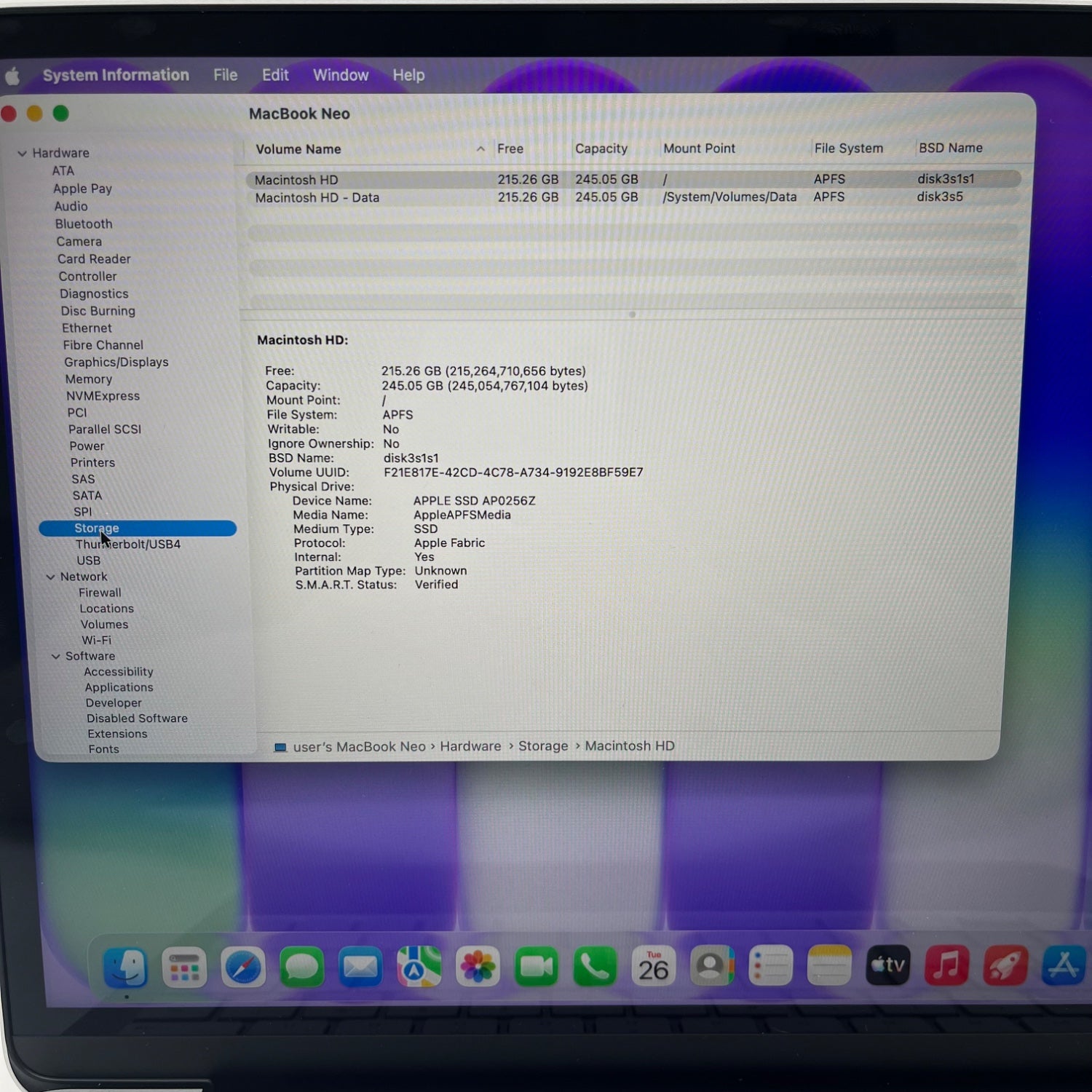Click Hardware in the bottom path bar
This screenshot has width=1092, height=1092.
tap(470, 746)
